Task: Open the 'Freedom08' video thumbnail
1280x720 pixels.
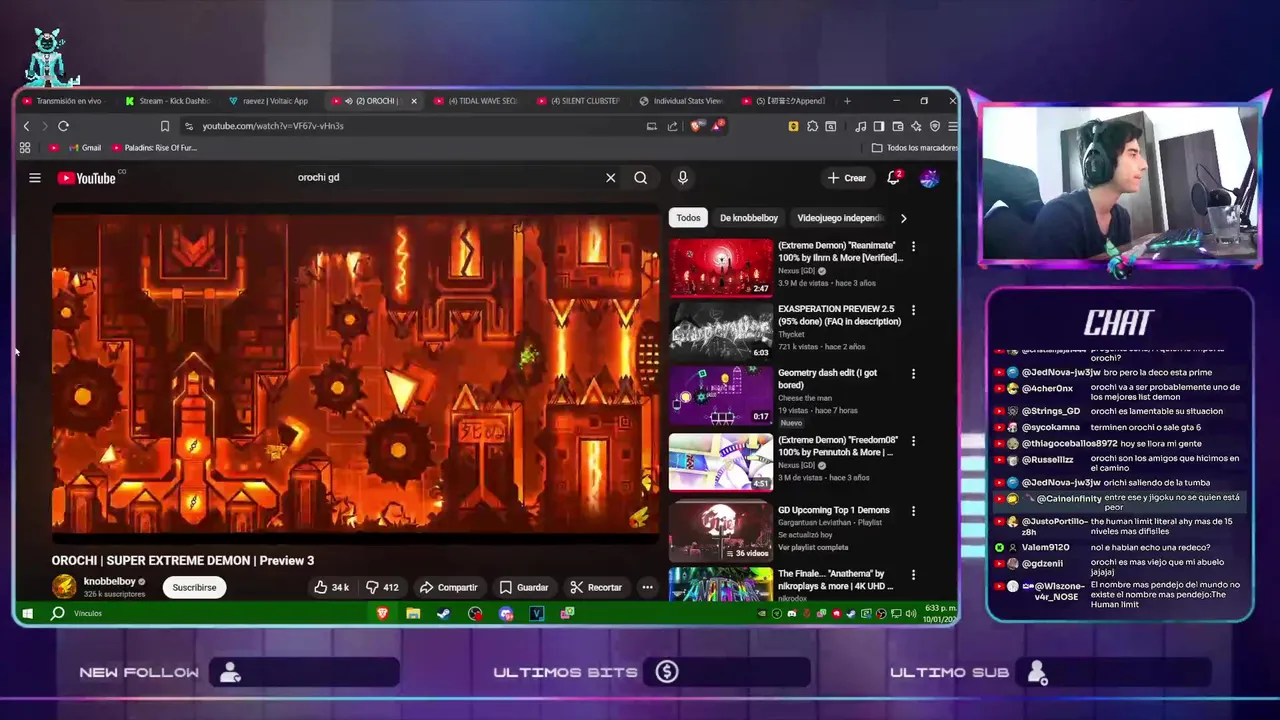Action: 721,461
